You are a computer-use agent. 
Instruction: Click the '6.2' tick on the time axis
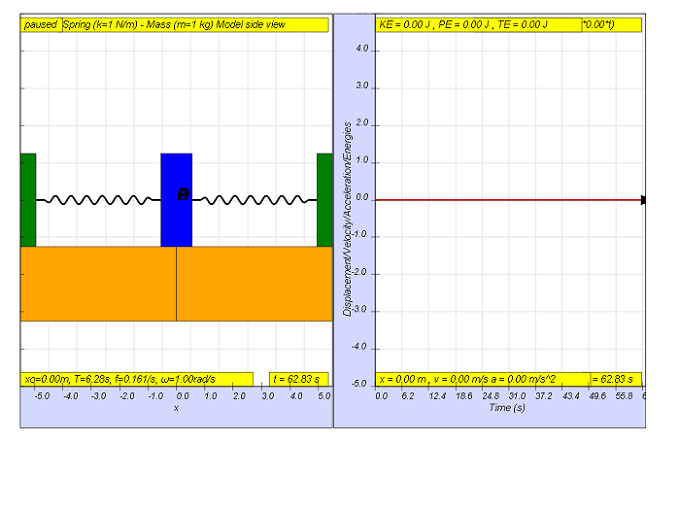tap(408, 396)
